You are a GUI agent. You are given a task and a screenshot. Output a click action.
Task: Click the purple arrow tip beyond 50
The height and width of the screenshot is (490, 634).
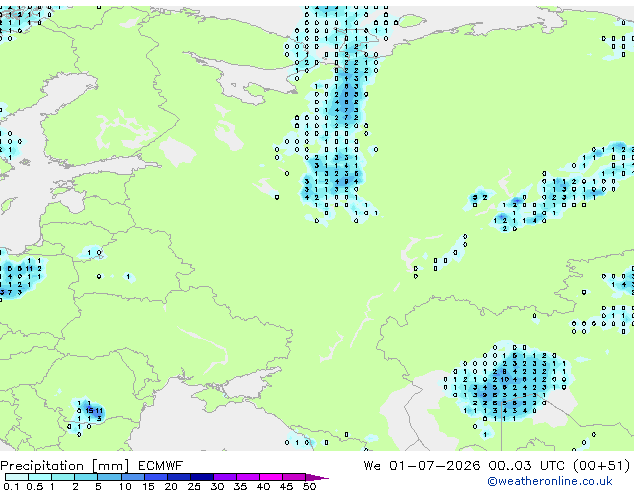pos(317,477)
